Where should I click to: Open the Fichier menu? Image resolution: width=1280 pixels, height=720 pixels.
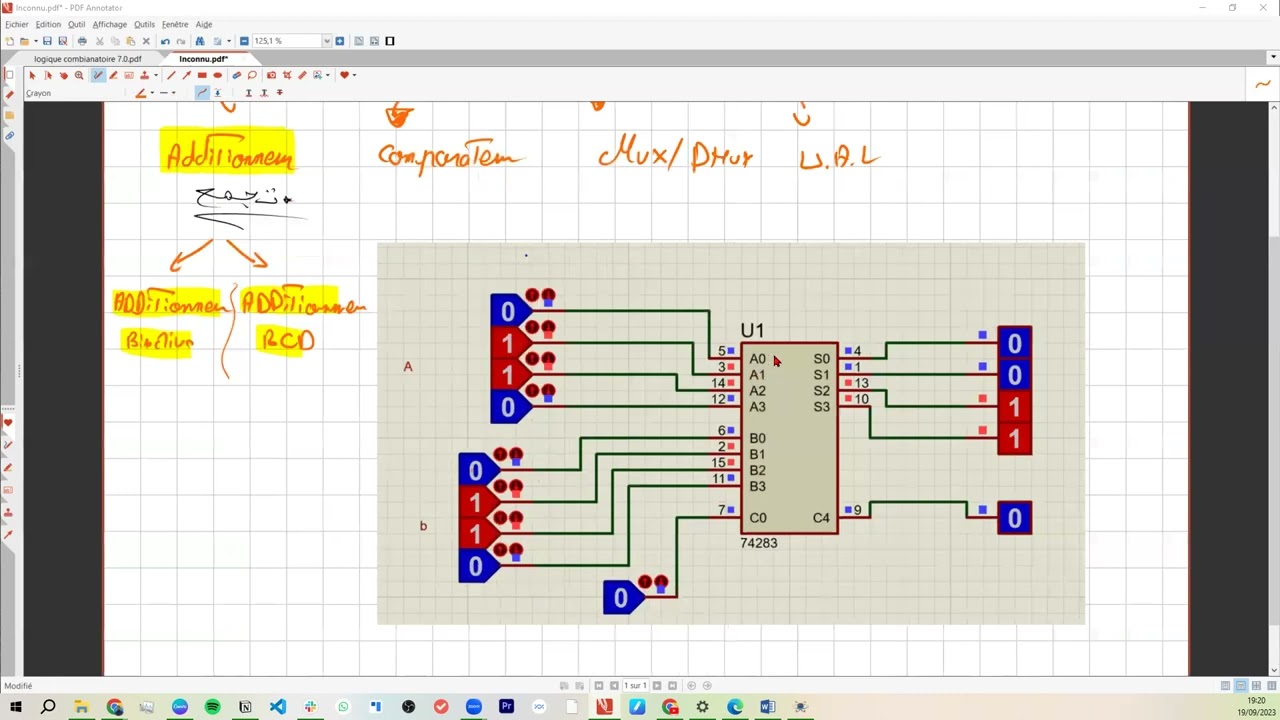16,24
